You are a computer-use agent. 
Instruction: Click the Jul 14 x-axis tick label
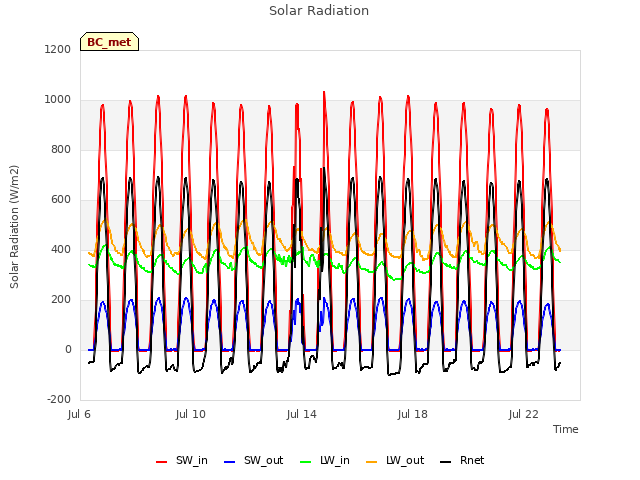click(302, 414)
